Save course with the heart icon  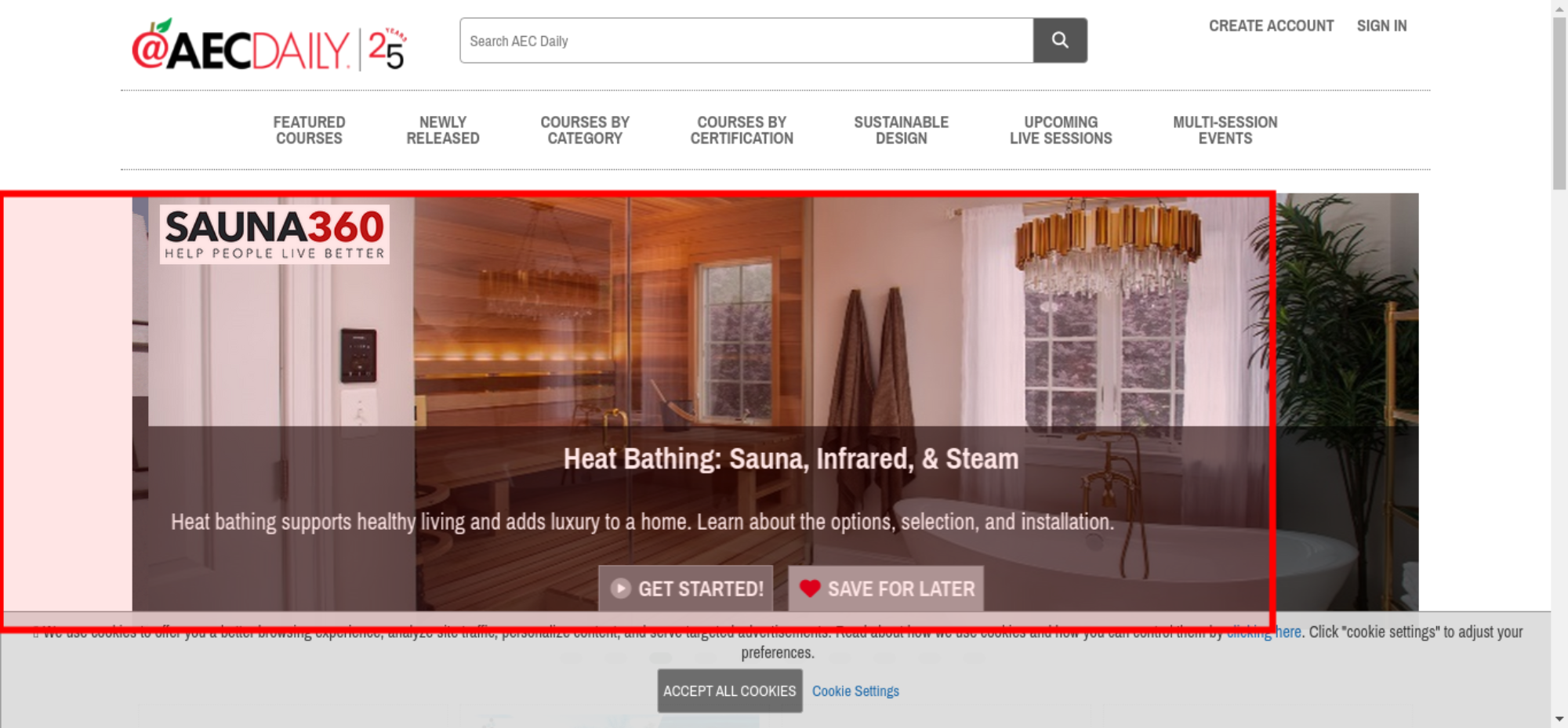886,589
